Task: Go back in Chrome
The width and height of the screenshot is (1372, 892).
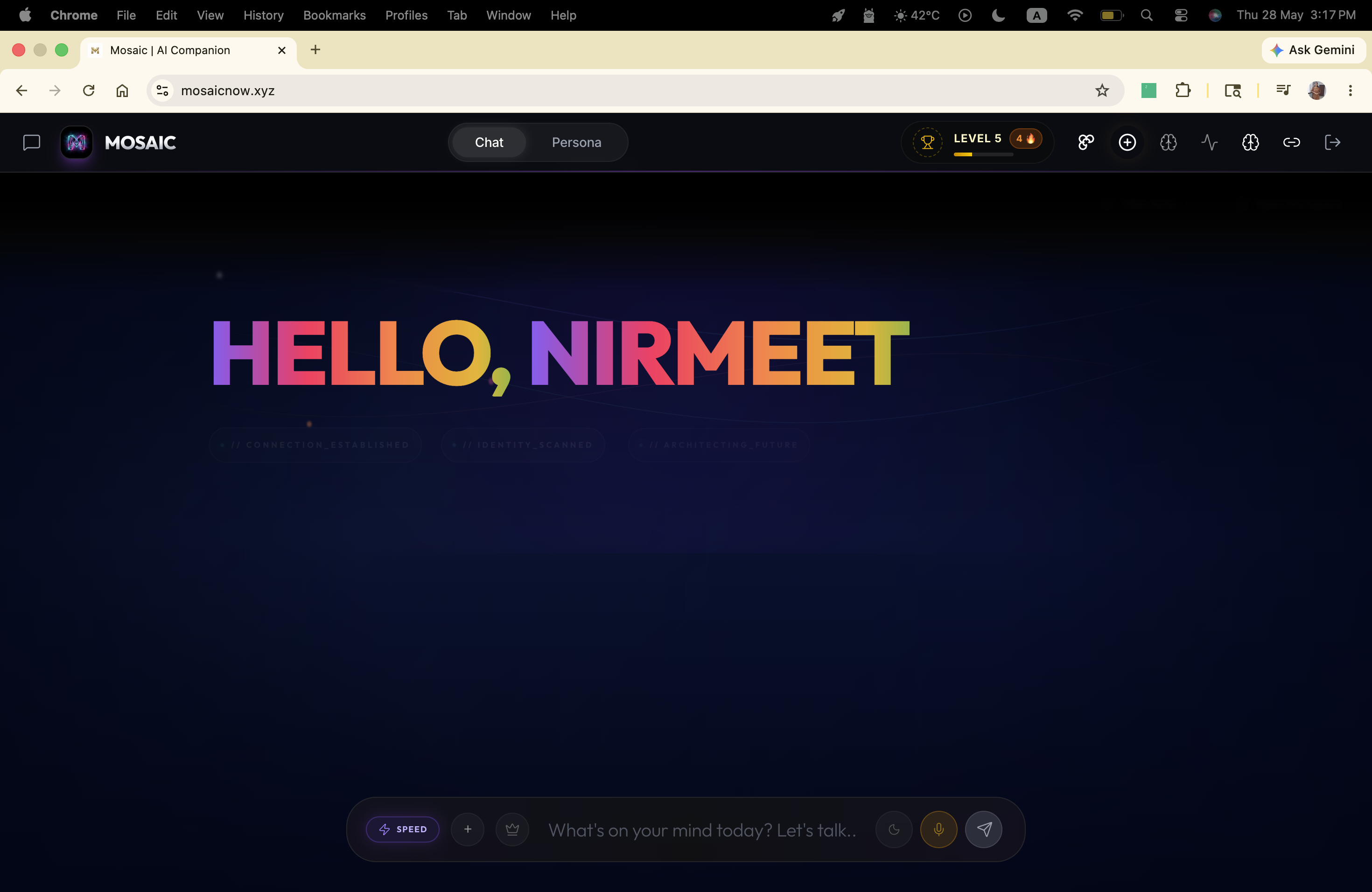Action: click(21, 91)
